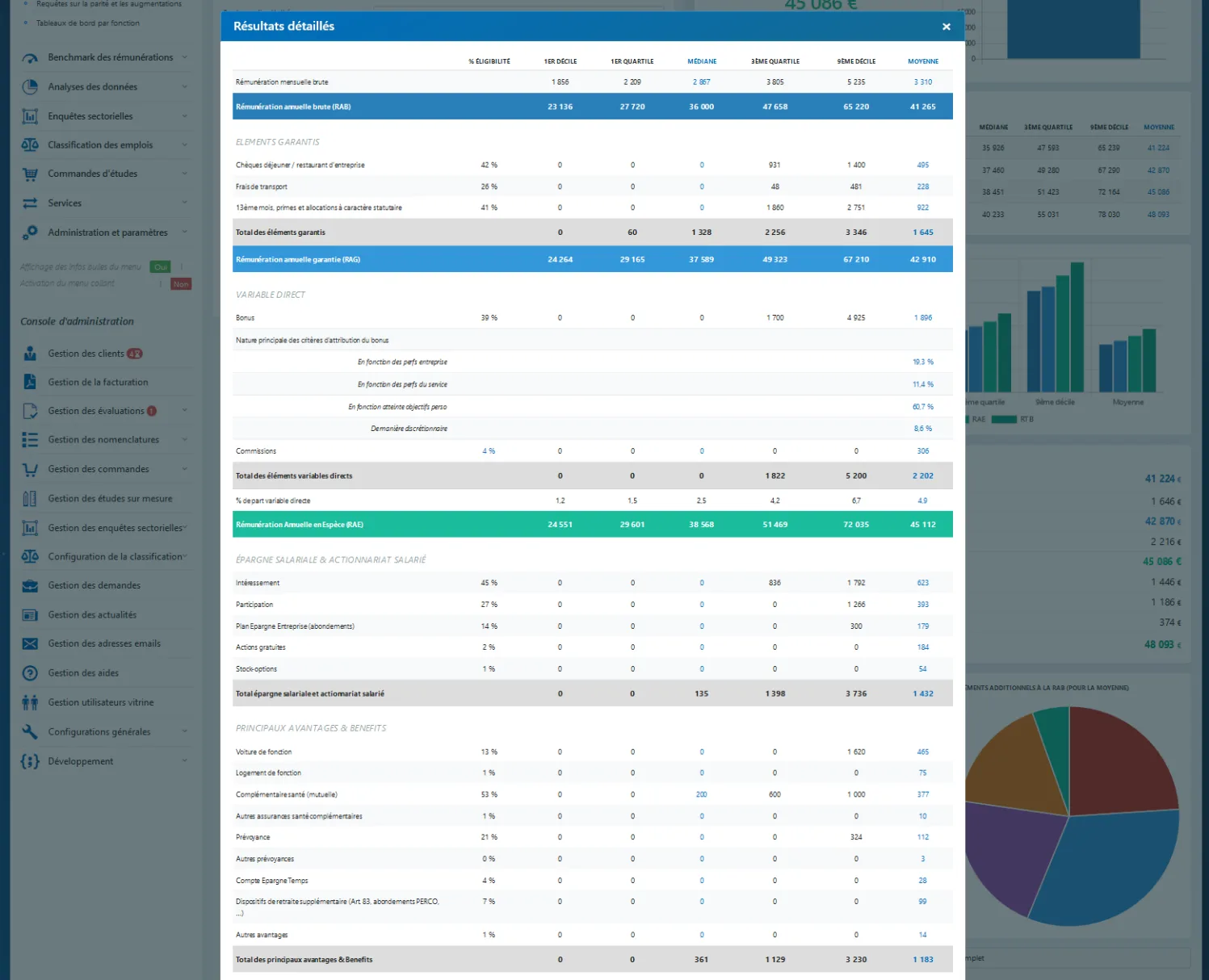Click the MÉDIANE column header

point(702,61)
